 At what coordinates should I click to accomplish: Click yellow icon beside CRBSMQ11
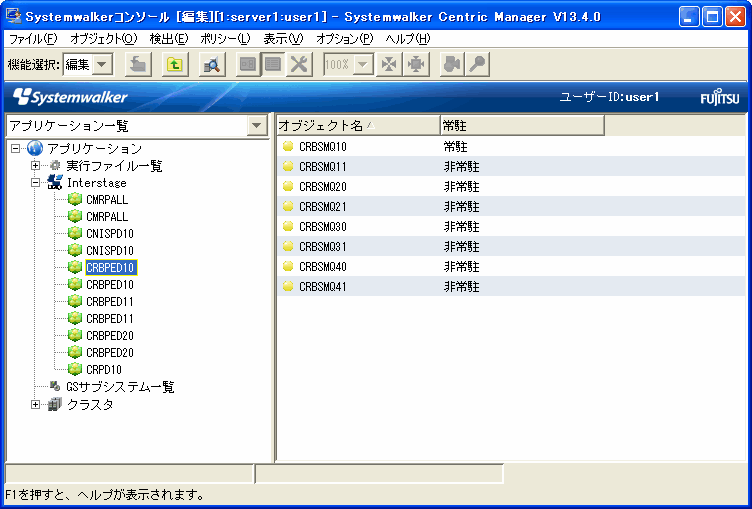288,166
